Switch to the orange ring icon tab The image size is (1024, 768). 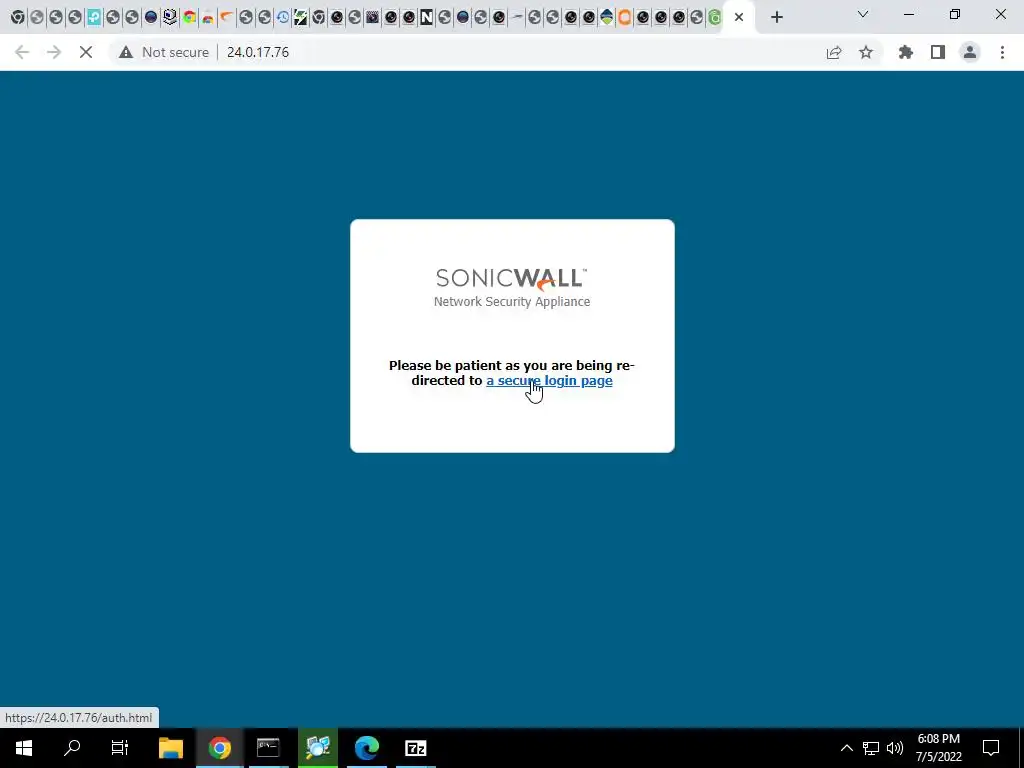point(624,18)
